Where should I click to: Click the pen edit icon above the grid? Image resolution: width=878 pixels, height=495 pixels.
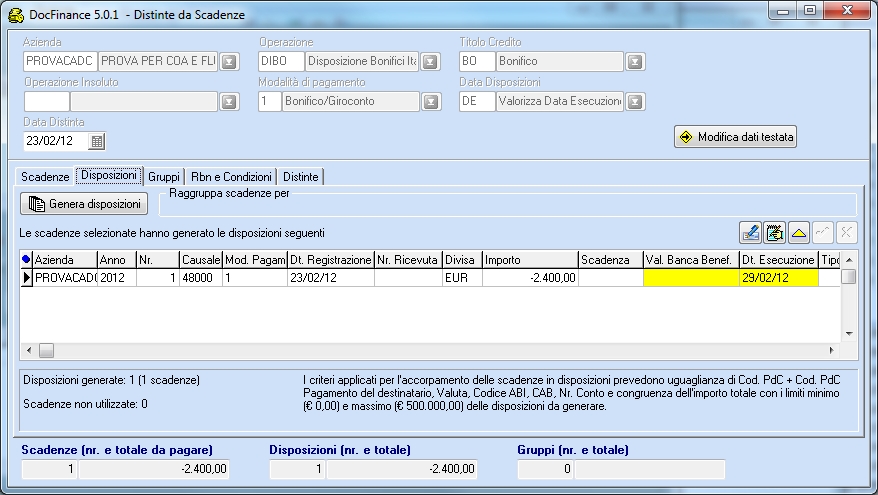point(750,233)
